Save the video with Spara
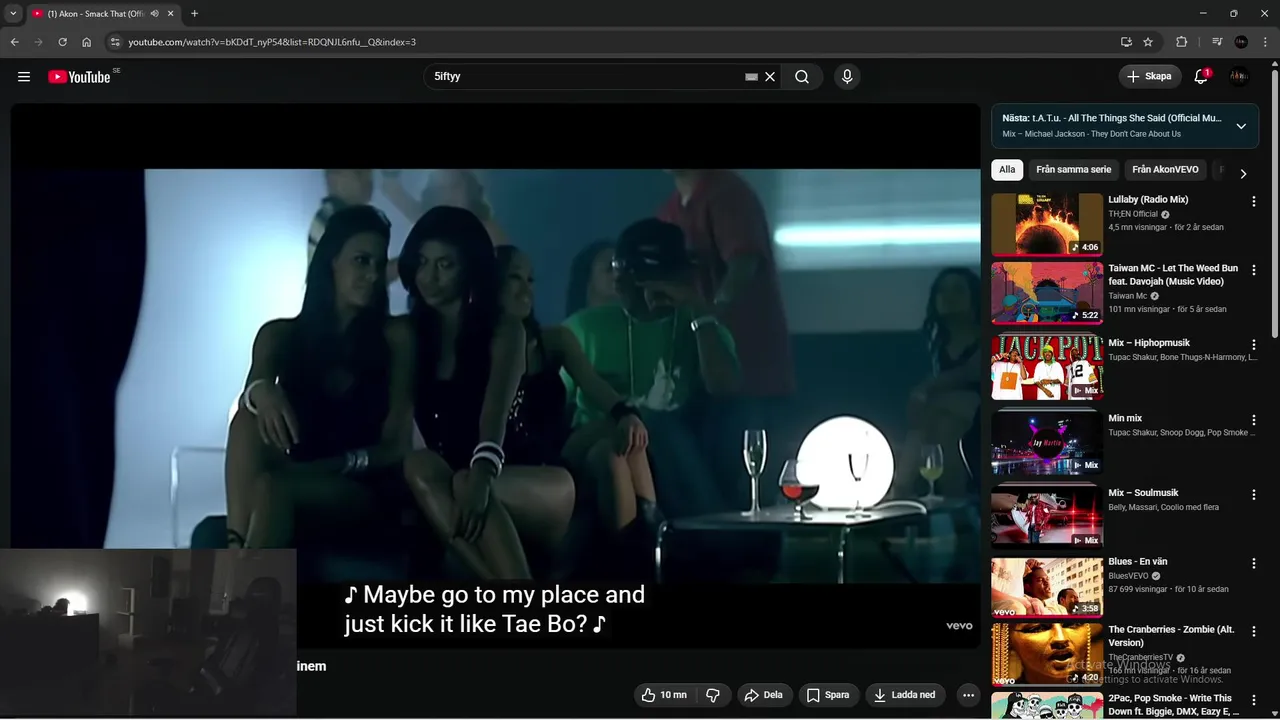The image size is (1280, 720). [828, 695]
